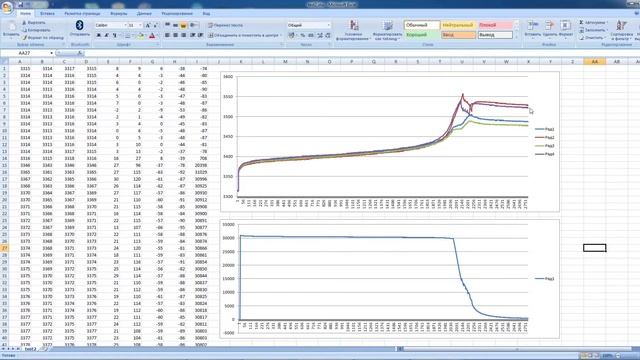
Task: Expand the cell styles gallery
Action: coord(517,38)
